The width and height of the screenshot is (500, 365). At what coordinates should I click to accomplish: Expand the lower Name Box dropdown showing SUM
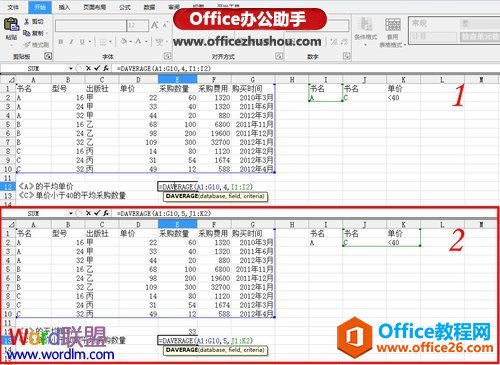point(71,213)
